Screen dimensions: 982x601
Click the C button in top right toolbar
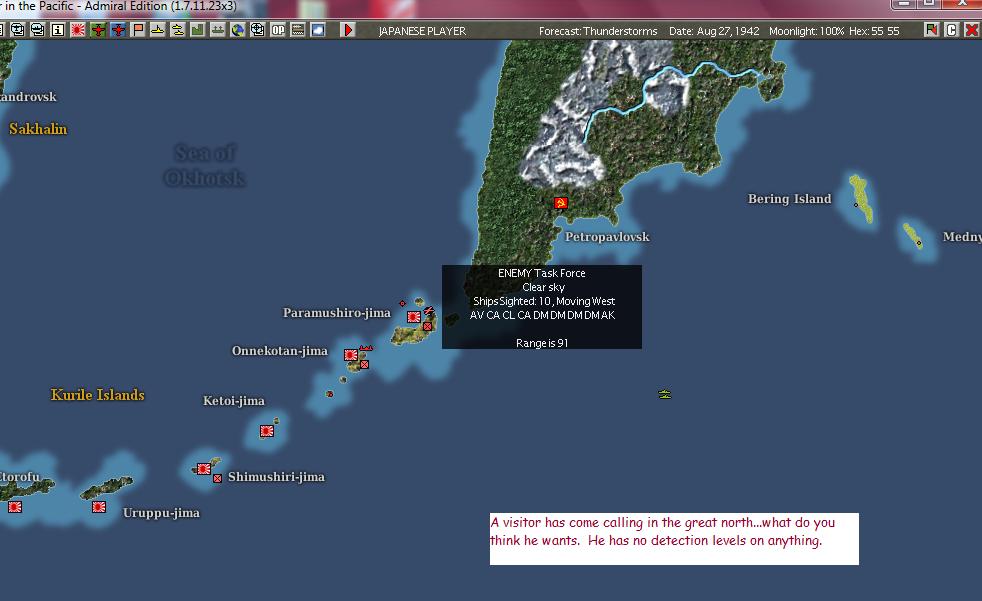pos(951,29)
